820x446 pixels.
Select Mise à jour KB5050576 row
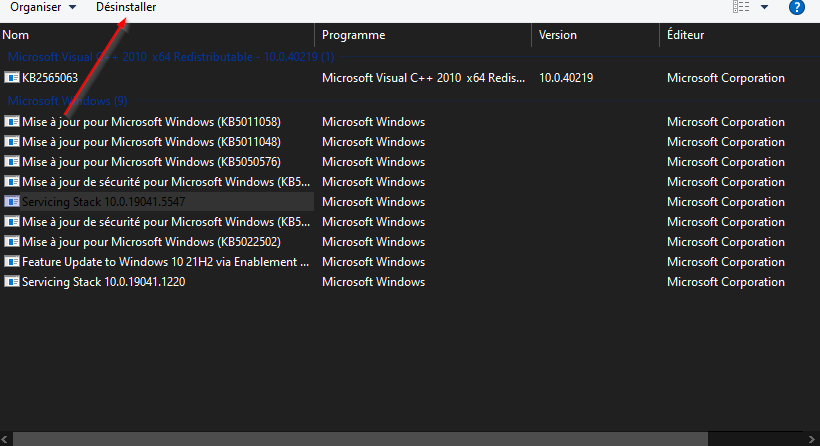(151, 162)
